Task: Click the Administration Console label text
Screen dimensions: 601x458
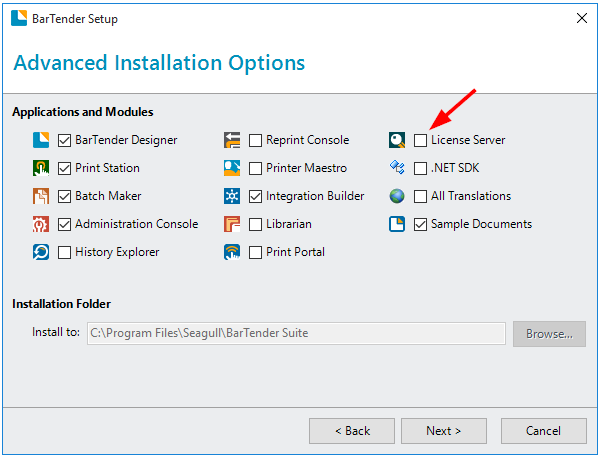Action: tap(137, 224)
